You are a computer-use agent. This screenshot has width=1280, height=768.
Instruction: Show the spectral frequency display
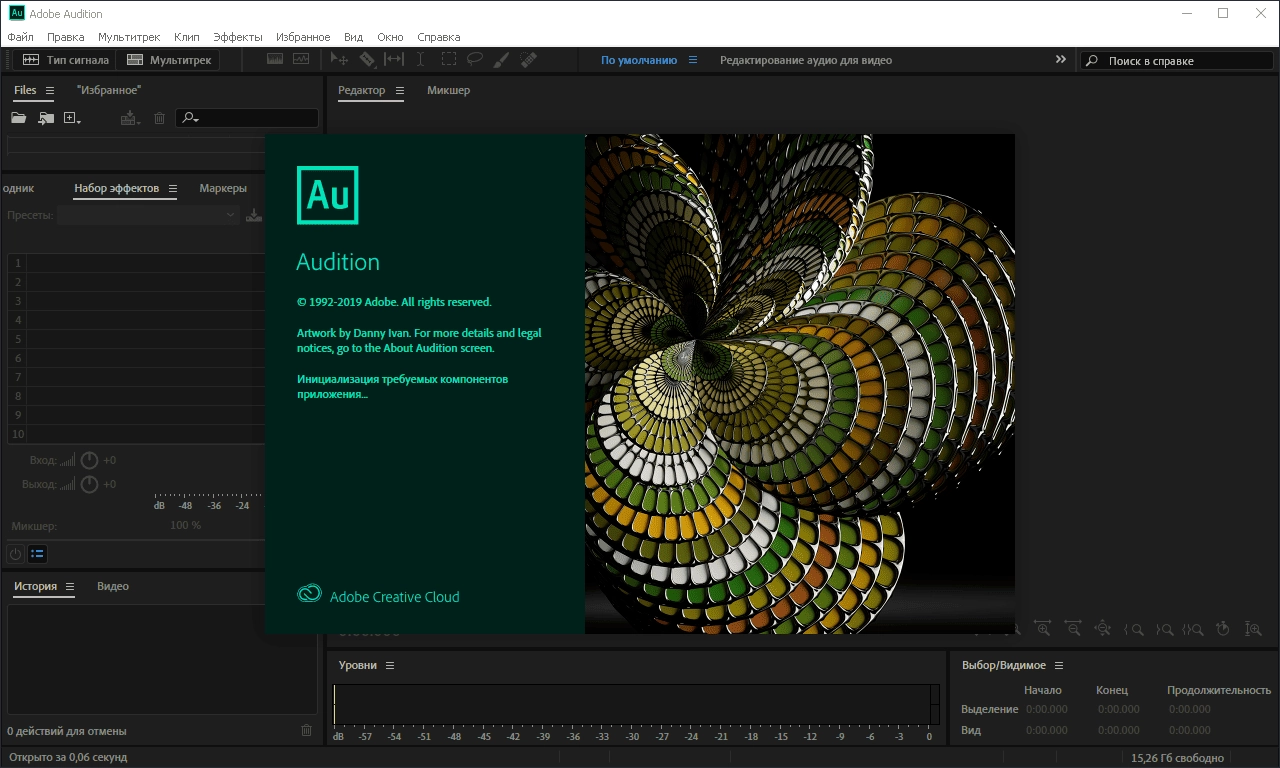(275, 60)
